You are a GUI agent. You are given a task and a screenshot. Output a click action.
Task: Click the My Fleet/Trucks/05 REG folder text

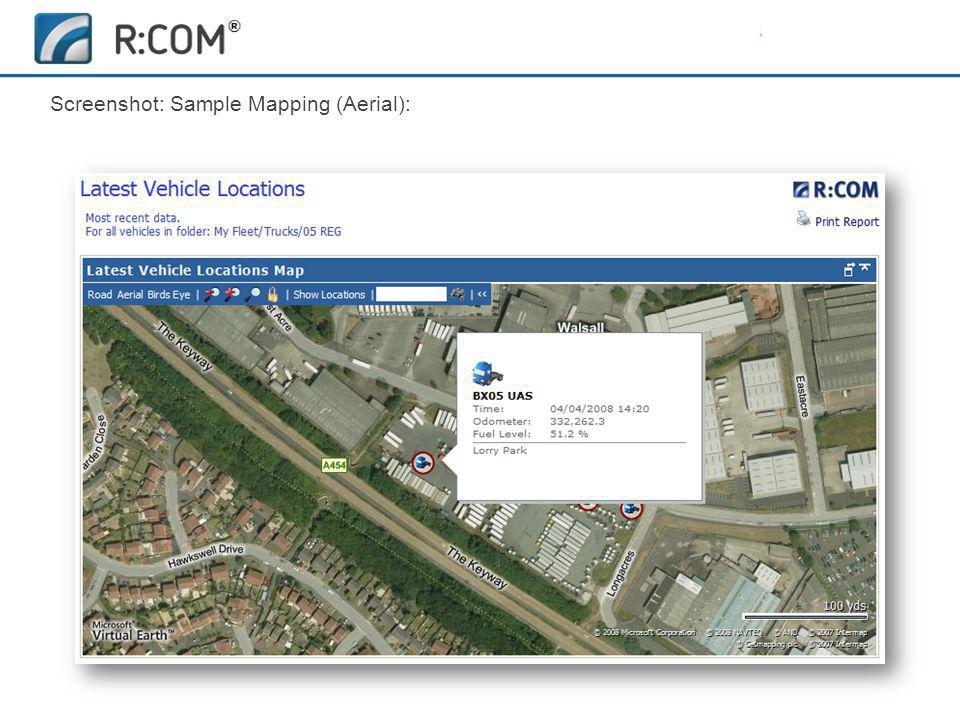pyautogui.click(x=277, y=231)
